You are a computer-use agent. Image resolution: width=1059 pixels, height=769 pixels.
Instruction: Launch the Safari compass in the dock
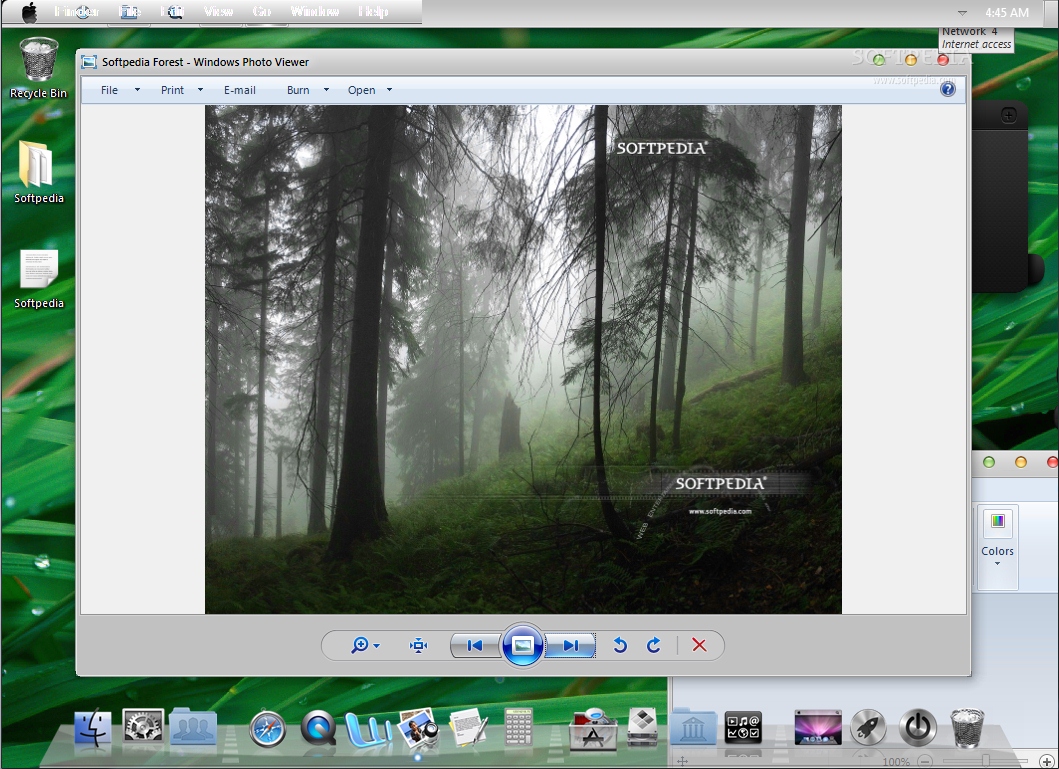click(x=267, y=729)
